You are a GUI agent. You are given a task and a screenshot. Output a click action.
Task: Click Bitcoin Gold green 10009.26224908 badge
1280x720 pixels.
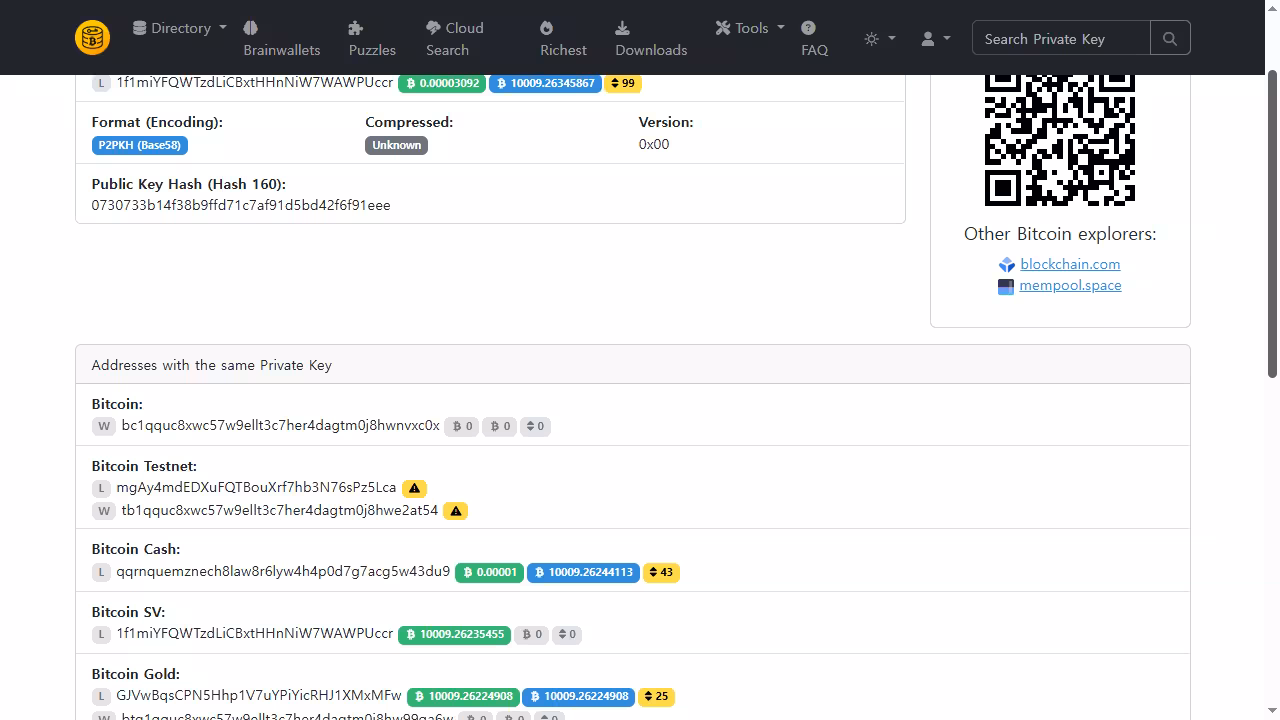point(463,697)
